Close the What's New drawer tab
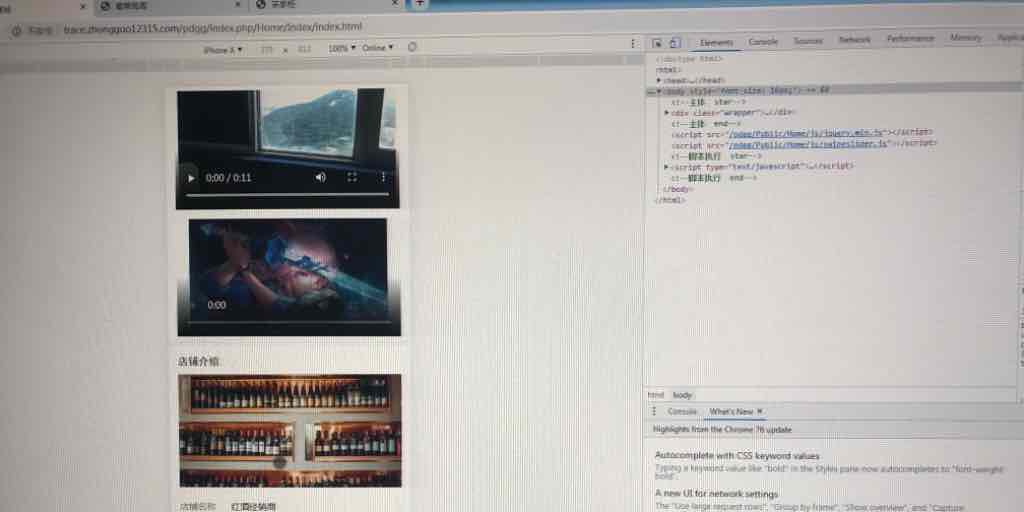1024x512 pixels. pos(760,411)
